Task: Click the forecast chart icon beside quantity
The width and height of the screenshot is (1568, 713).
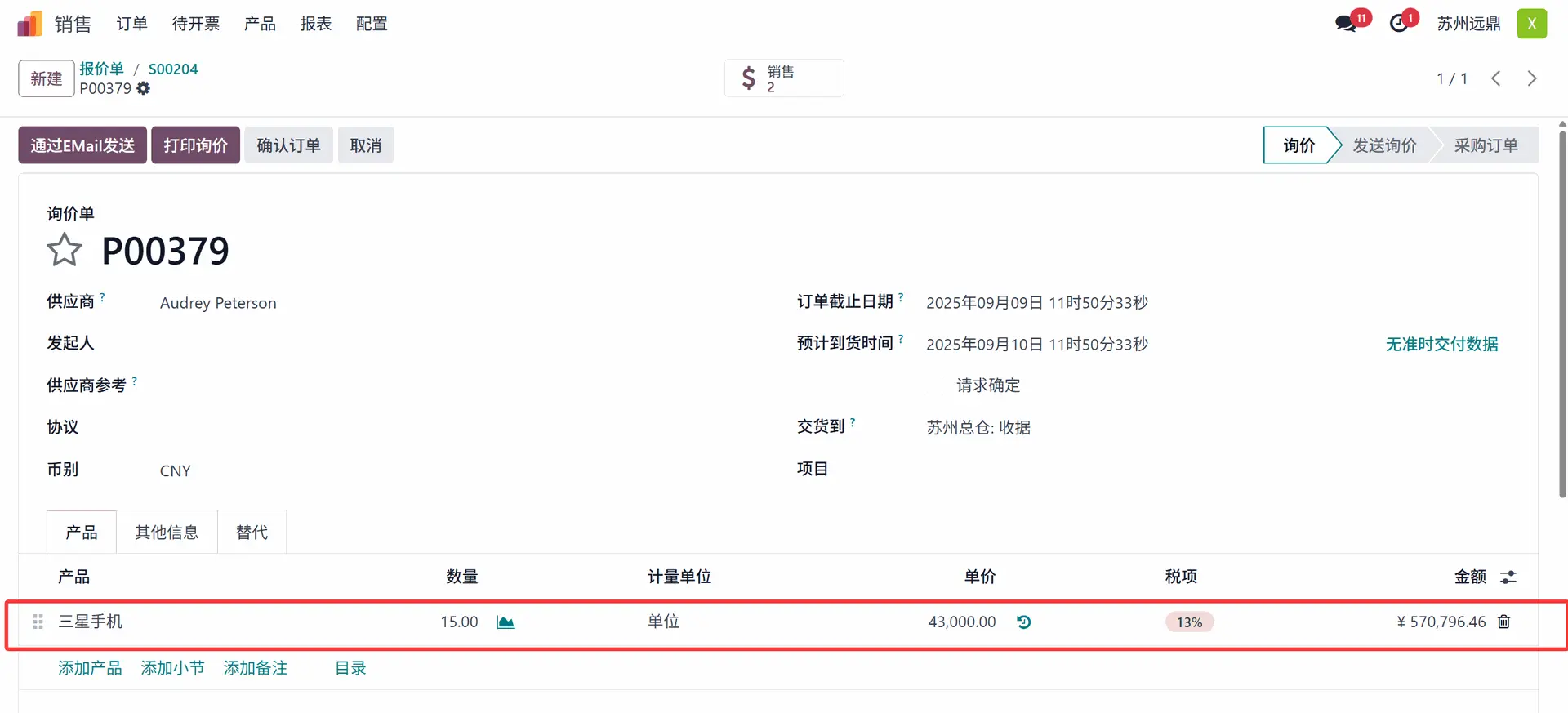Action: click(506, 622)
